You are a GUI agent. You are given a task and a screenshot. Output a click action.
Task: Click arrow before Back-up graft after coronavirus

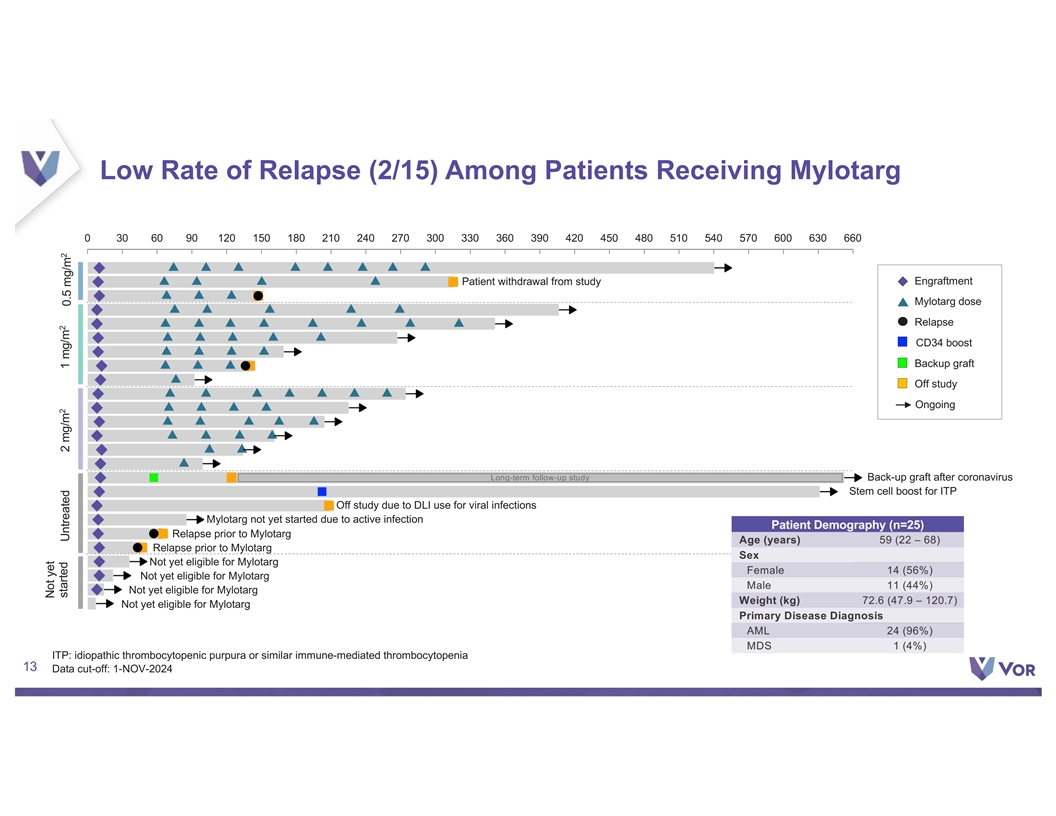[x=853, y=477]
